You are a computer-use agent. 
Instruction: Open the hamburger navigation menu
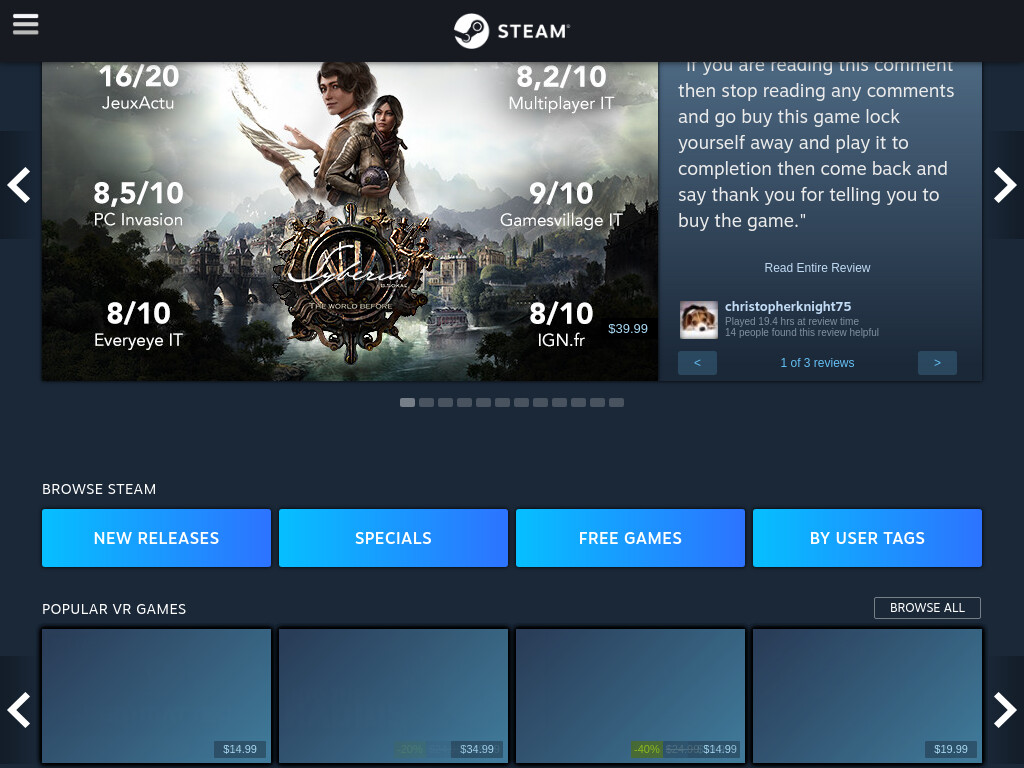(x=25, y=24)
